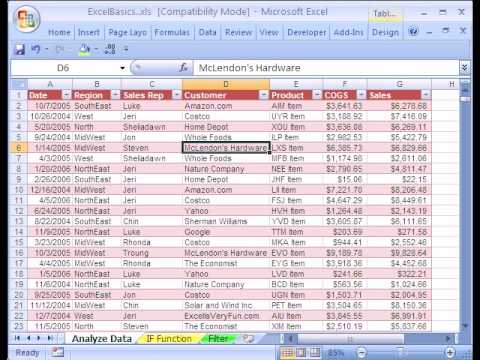Click the Name Box showing D6
This screenshot has width=480, height=360.
(x=63, y=68)
